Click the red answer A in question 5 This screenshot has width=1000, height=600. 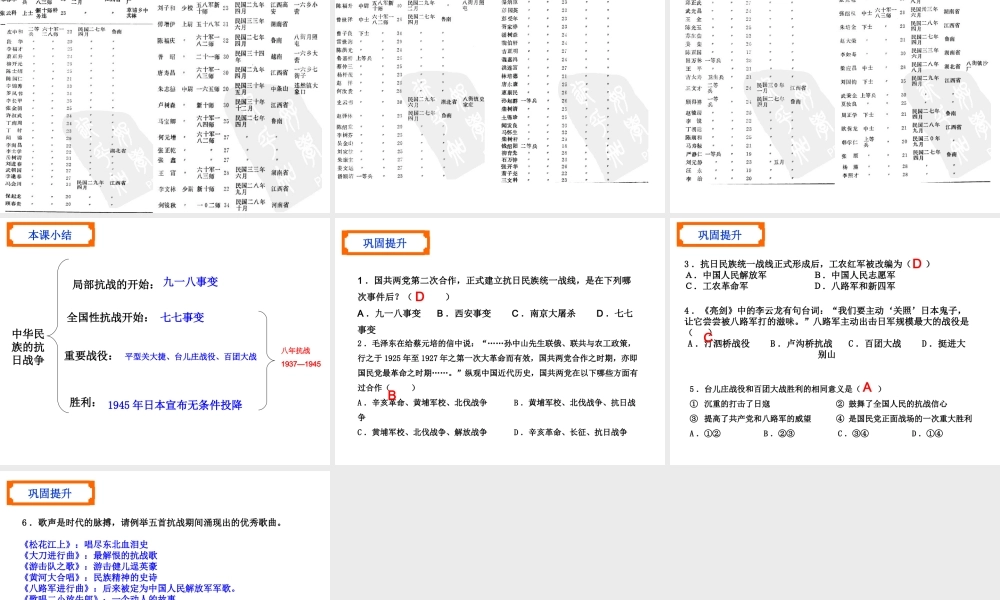pyautogui.click(x=867, y=387)
